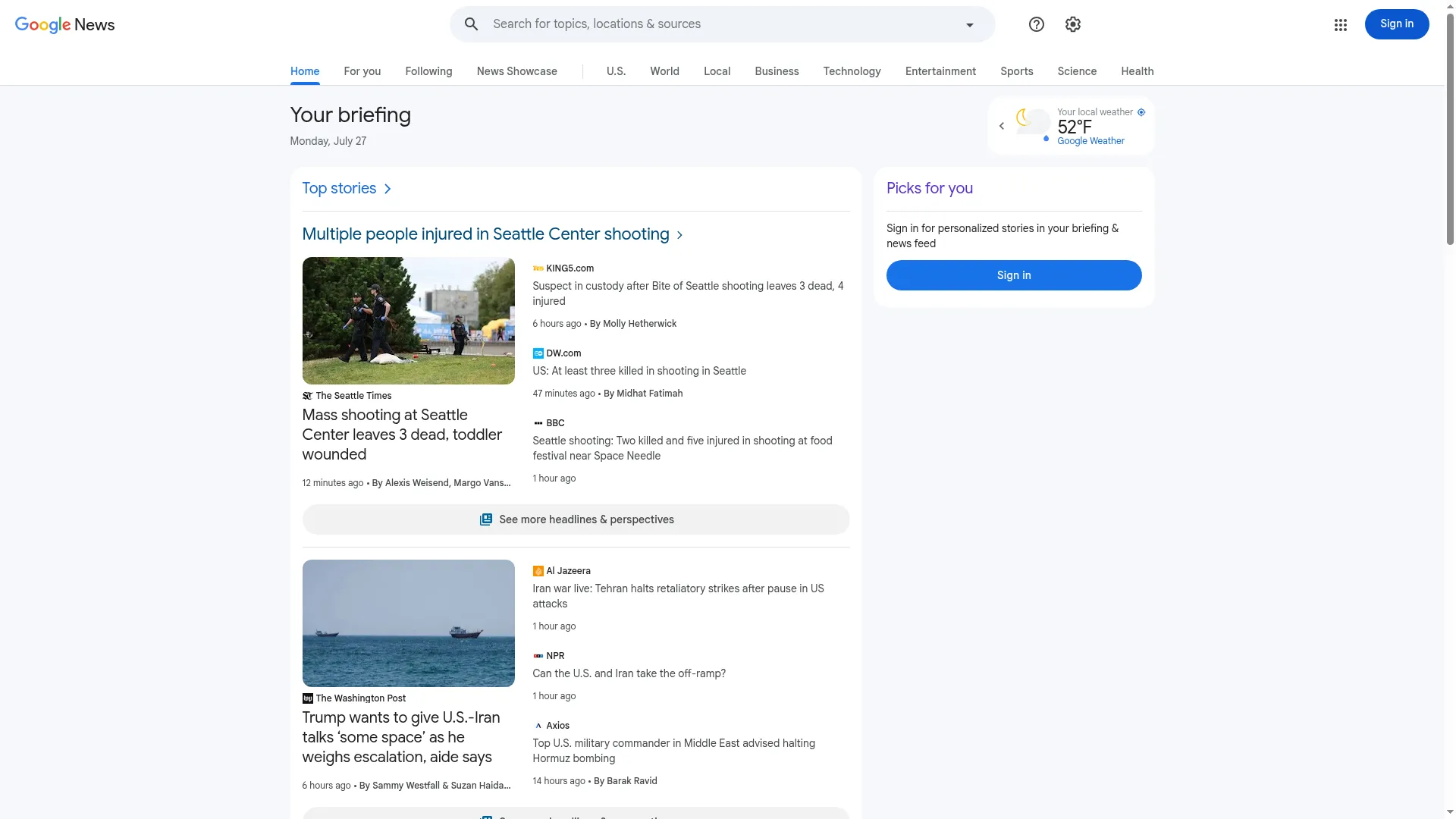This screenshot has width=1456, height=819.
Task: Open the Entertainment section
Action: pyautogui.click(x=940, y=71)
